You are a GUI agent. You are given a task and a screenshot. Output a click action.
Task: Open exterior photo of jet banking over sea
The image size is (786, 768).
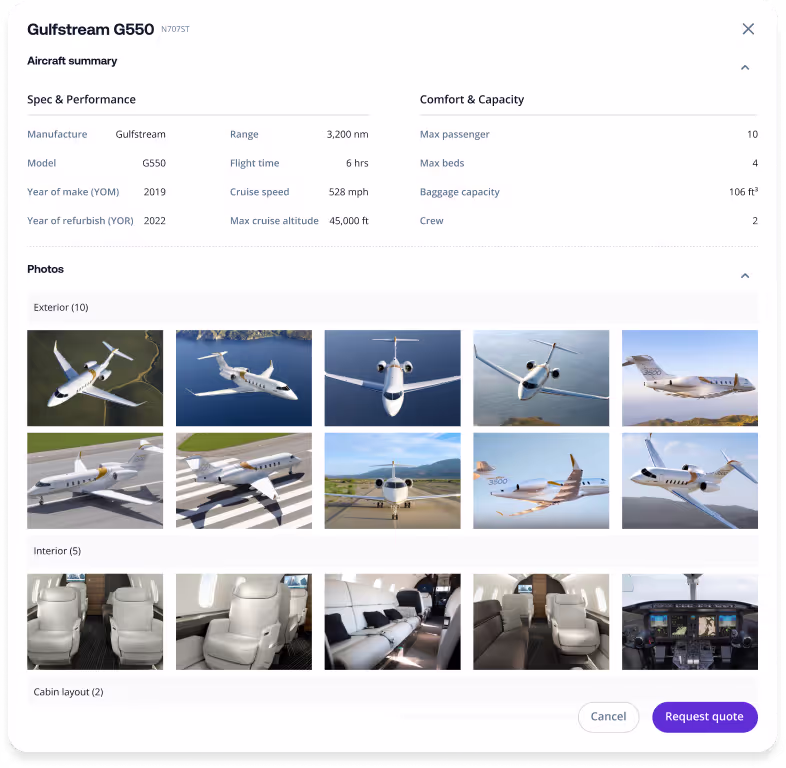tap(541, 378)
